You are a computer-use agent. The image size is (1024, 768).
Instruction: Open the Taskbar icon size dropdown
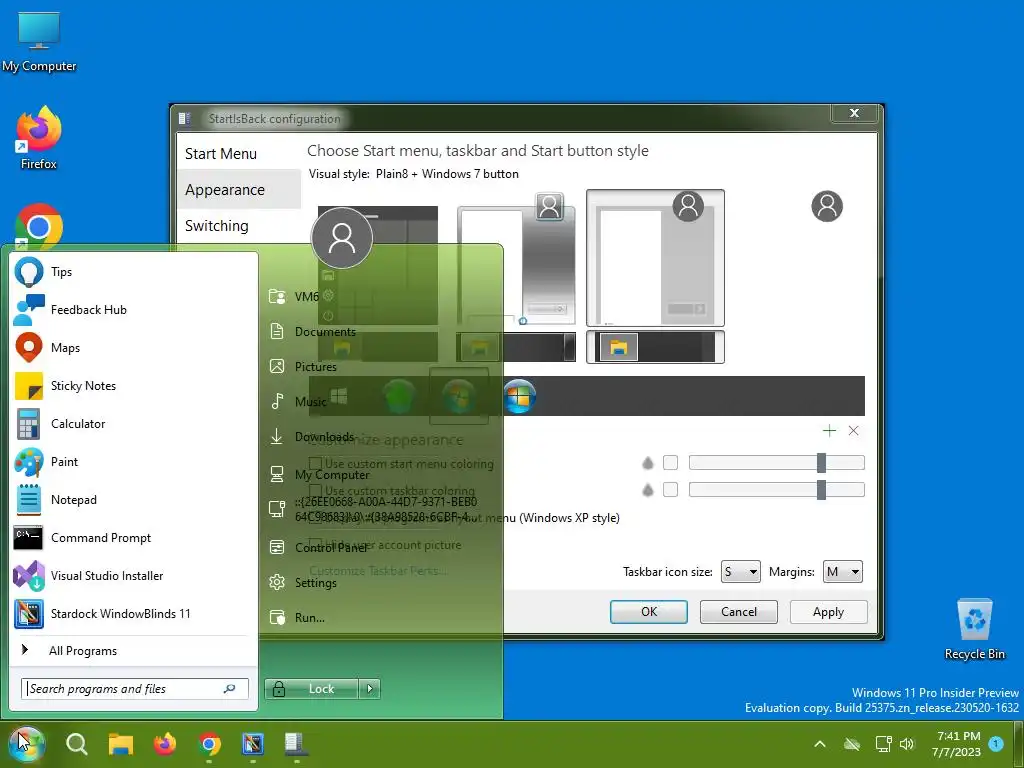pos(740,572)
